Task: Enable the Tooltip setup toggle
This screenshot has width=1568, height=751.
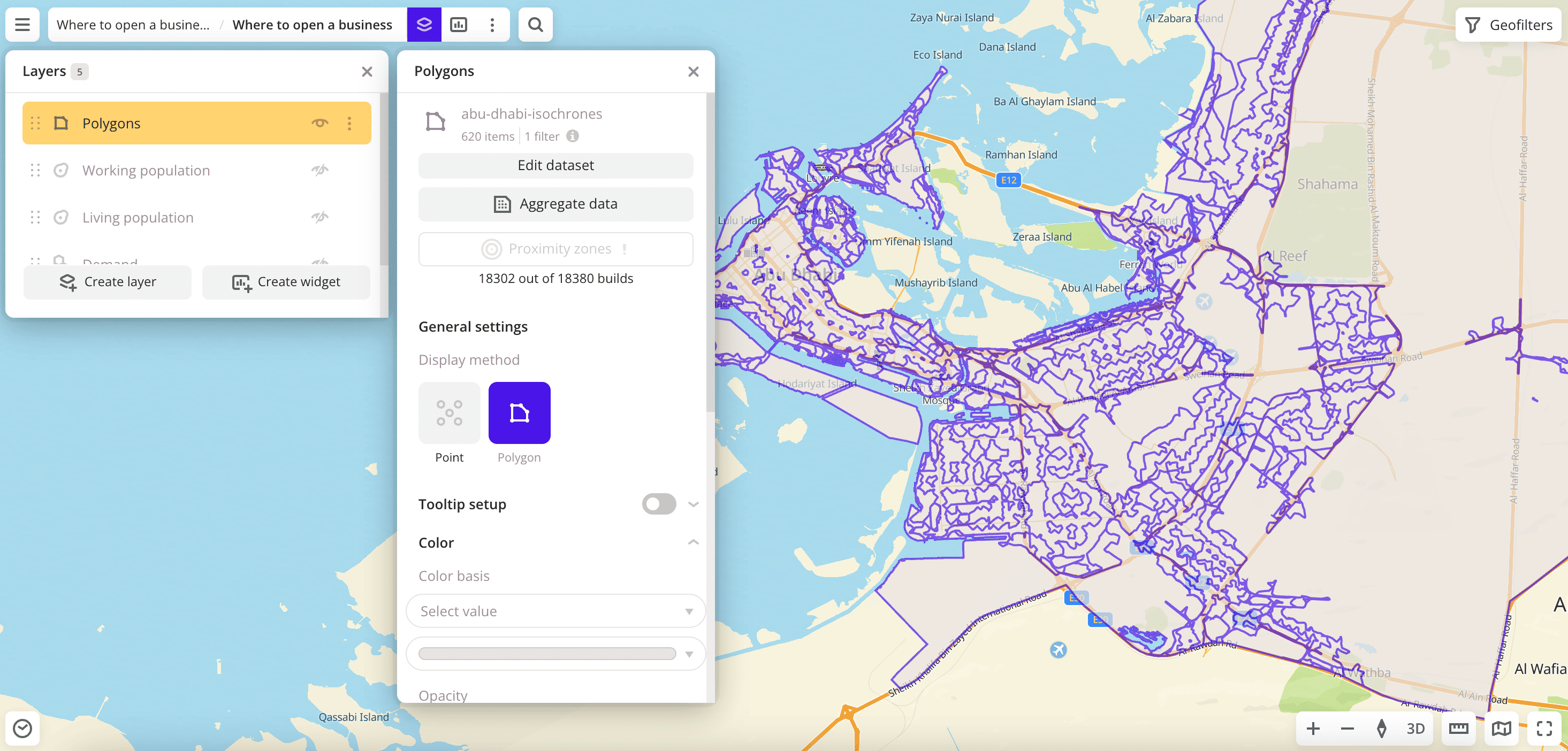Action: 659,504
